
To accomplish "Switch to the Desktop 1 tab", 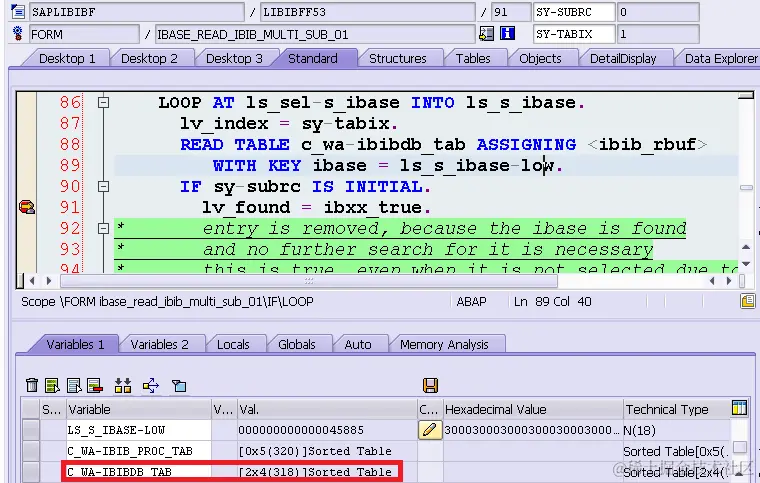I will pyautogui.click(x=67, y=58).
